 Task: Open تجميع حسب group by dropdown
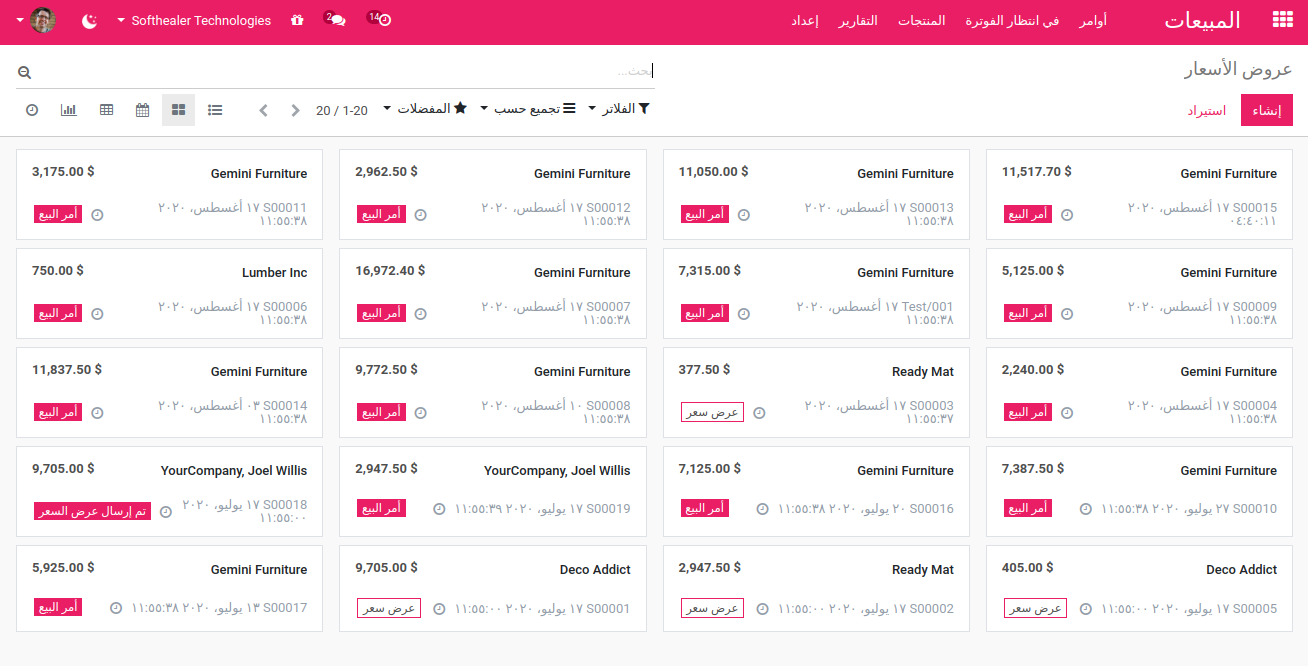[527, 108]
